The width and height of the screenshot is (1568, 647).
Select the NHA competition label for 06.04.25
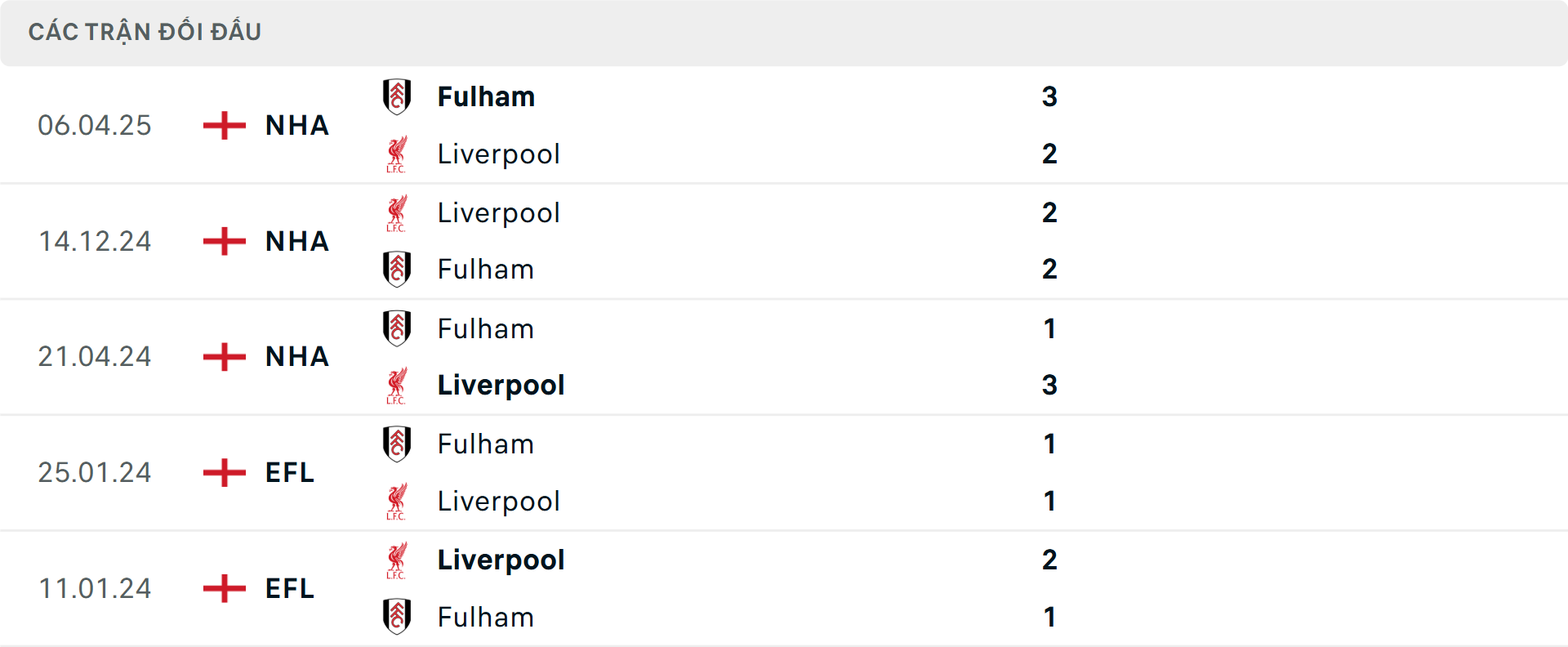[296, 125]
